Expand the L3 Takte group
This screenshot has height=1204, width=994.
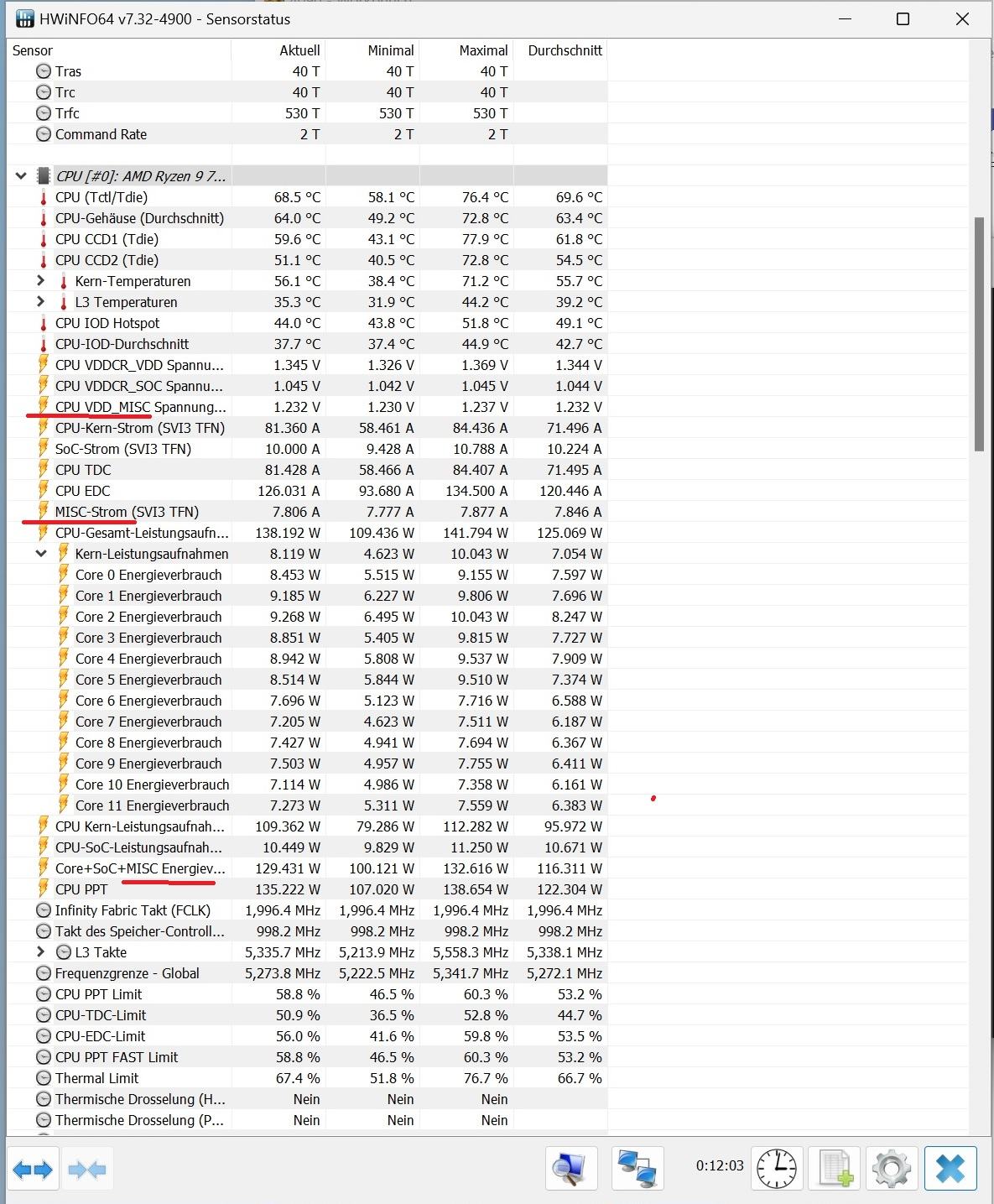pyautogui.click(x=40, y=951)
